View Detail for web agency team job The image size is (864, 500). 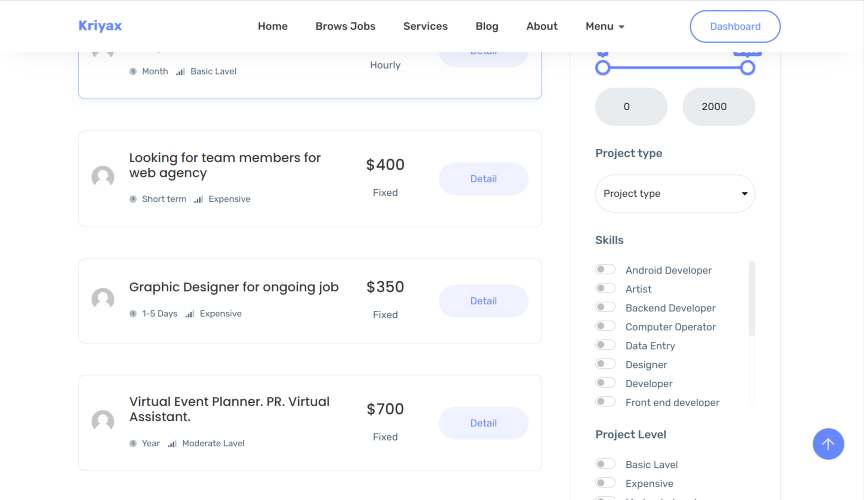point(483,179)
